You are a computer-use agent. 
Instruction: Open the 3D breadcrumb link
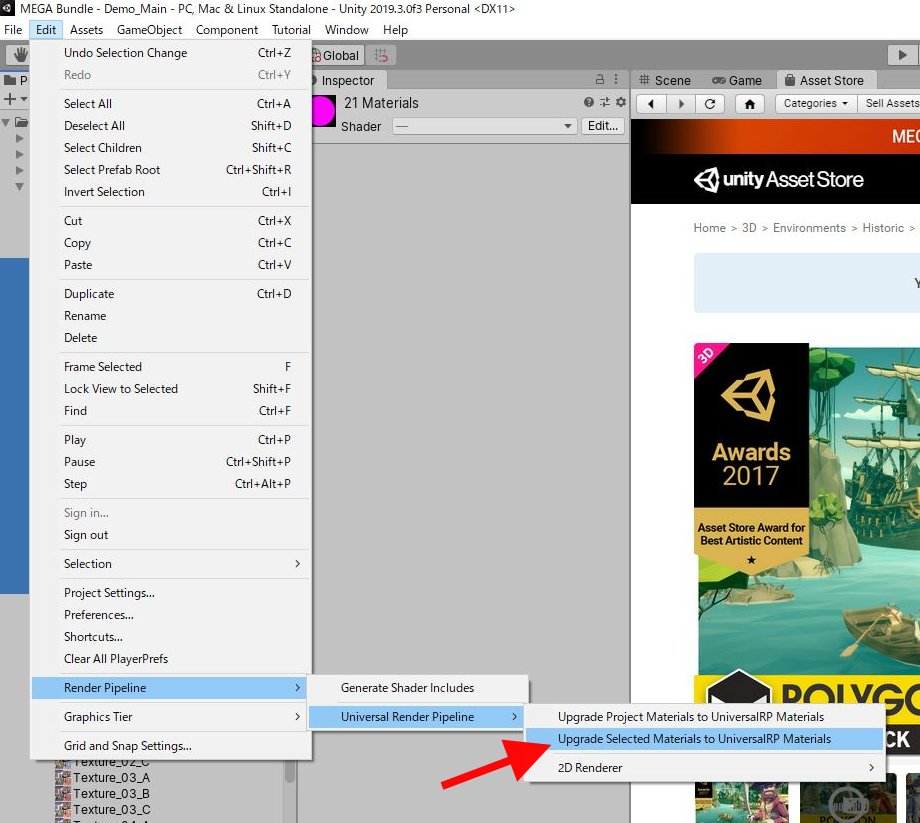(749, 228)
